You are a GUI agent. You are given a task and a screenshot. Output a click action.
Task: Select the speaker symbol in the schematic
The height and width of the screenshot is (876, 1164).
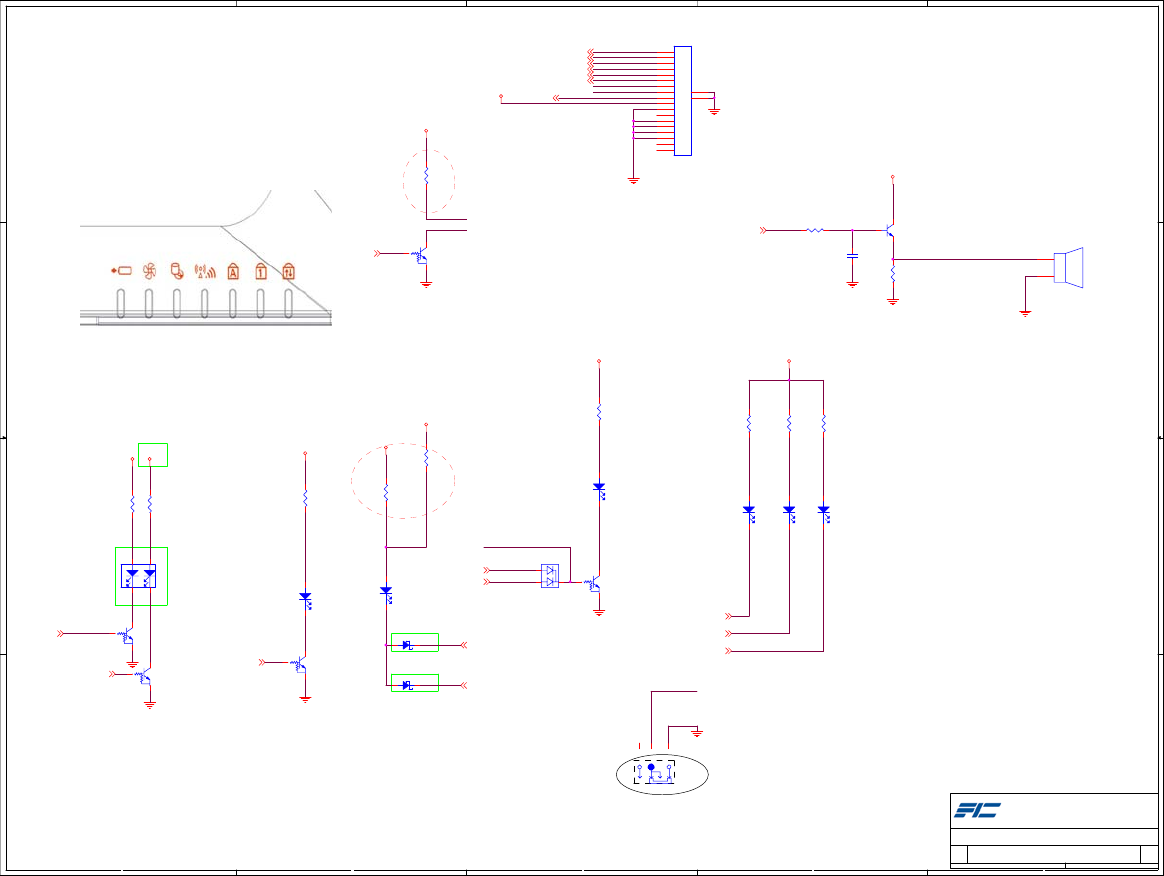tap(1068, 267)
